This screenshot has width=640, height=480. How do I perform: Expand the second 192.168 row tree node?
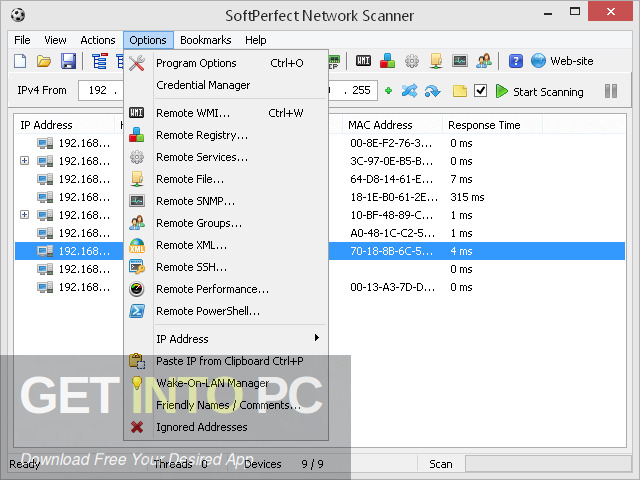coord(24,160)
